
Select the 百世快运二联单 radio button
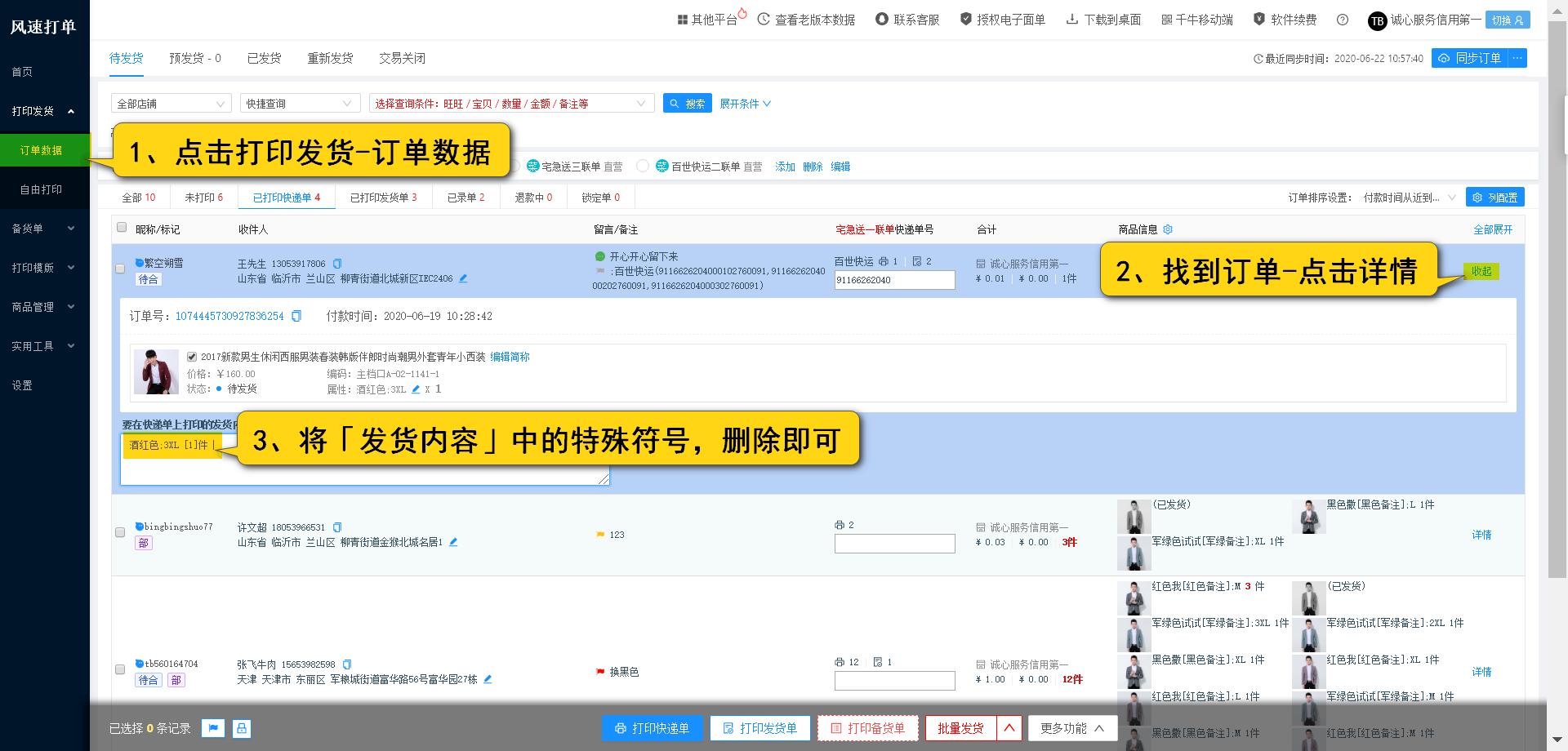click(x=643, y=166)
